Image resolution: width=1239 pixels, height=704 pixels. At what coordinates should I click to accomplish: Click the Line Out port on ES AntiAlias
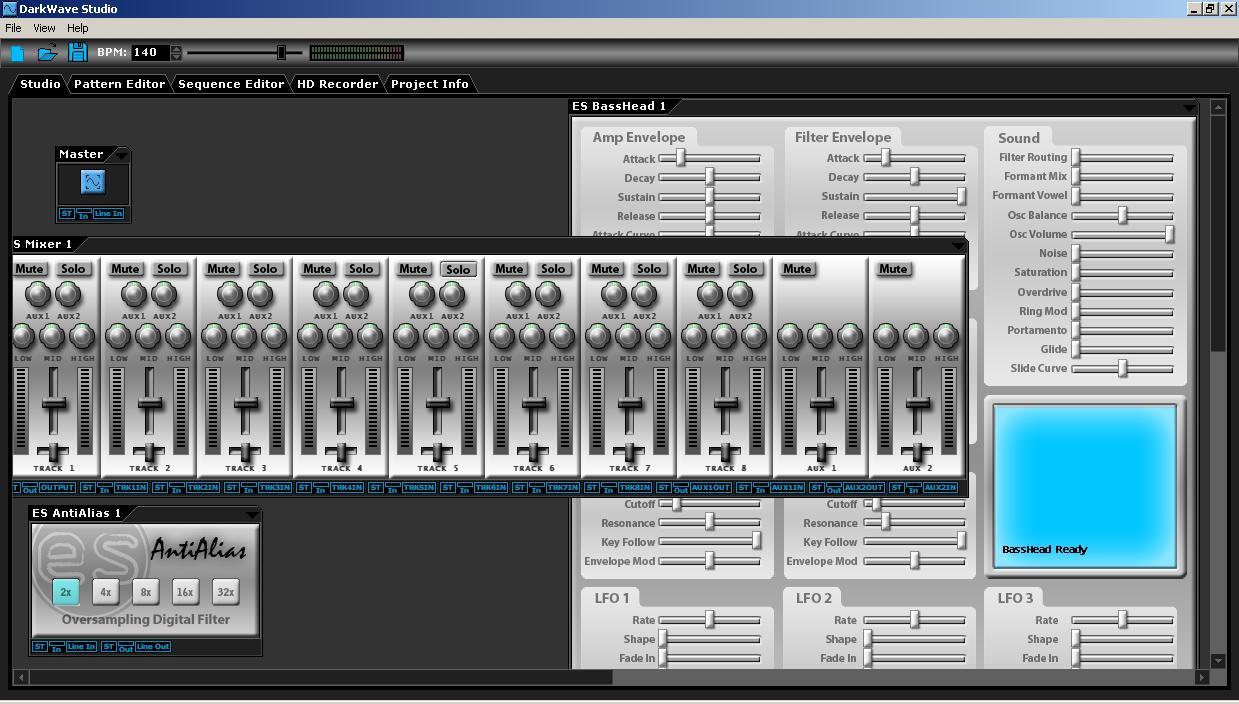tap(152, 646)
